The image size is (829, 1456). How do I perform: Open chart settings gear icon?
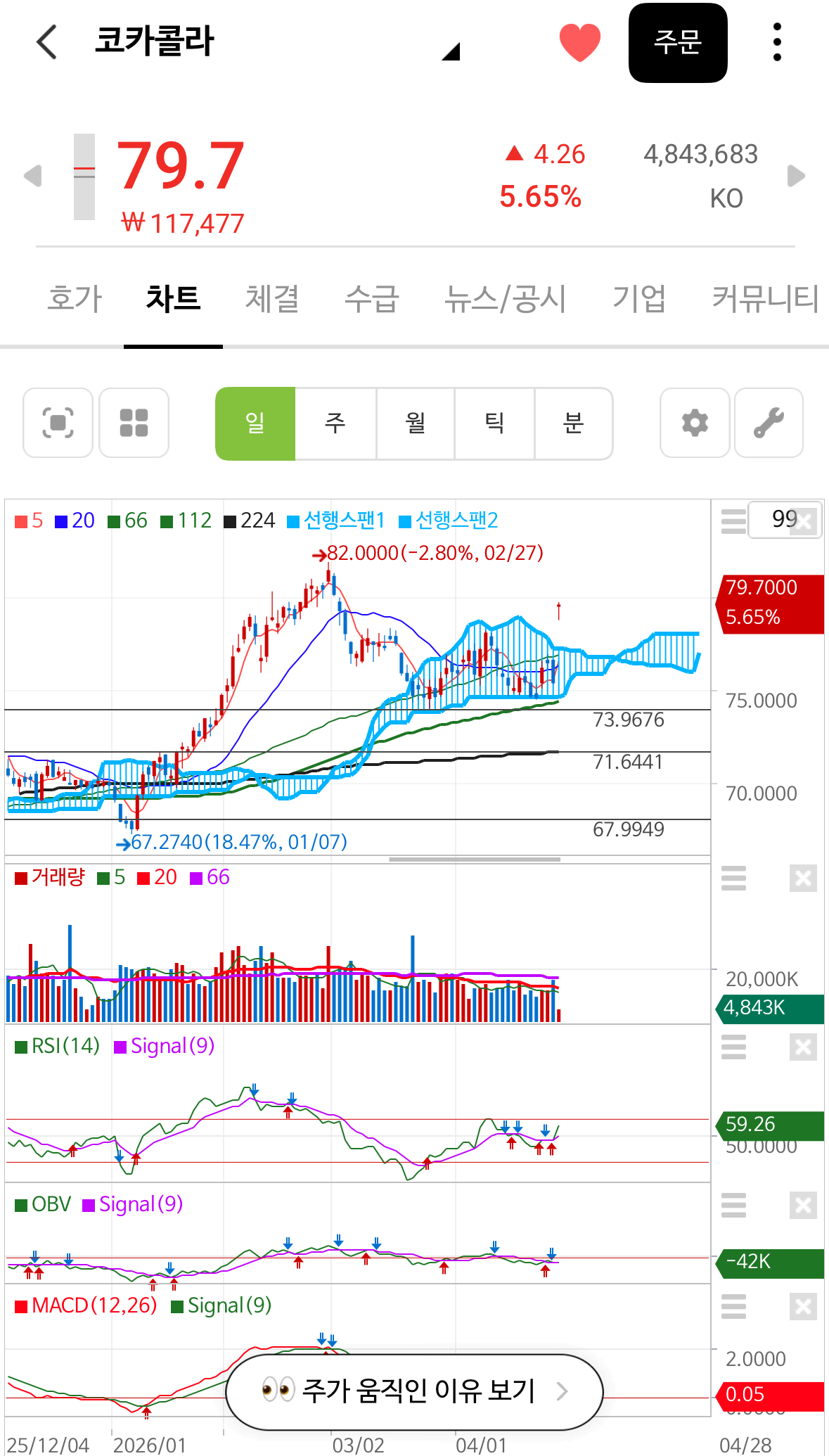point(694,423)
